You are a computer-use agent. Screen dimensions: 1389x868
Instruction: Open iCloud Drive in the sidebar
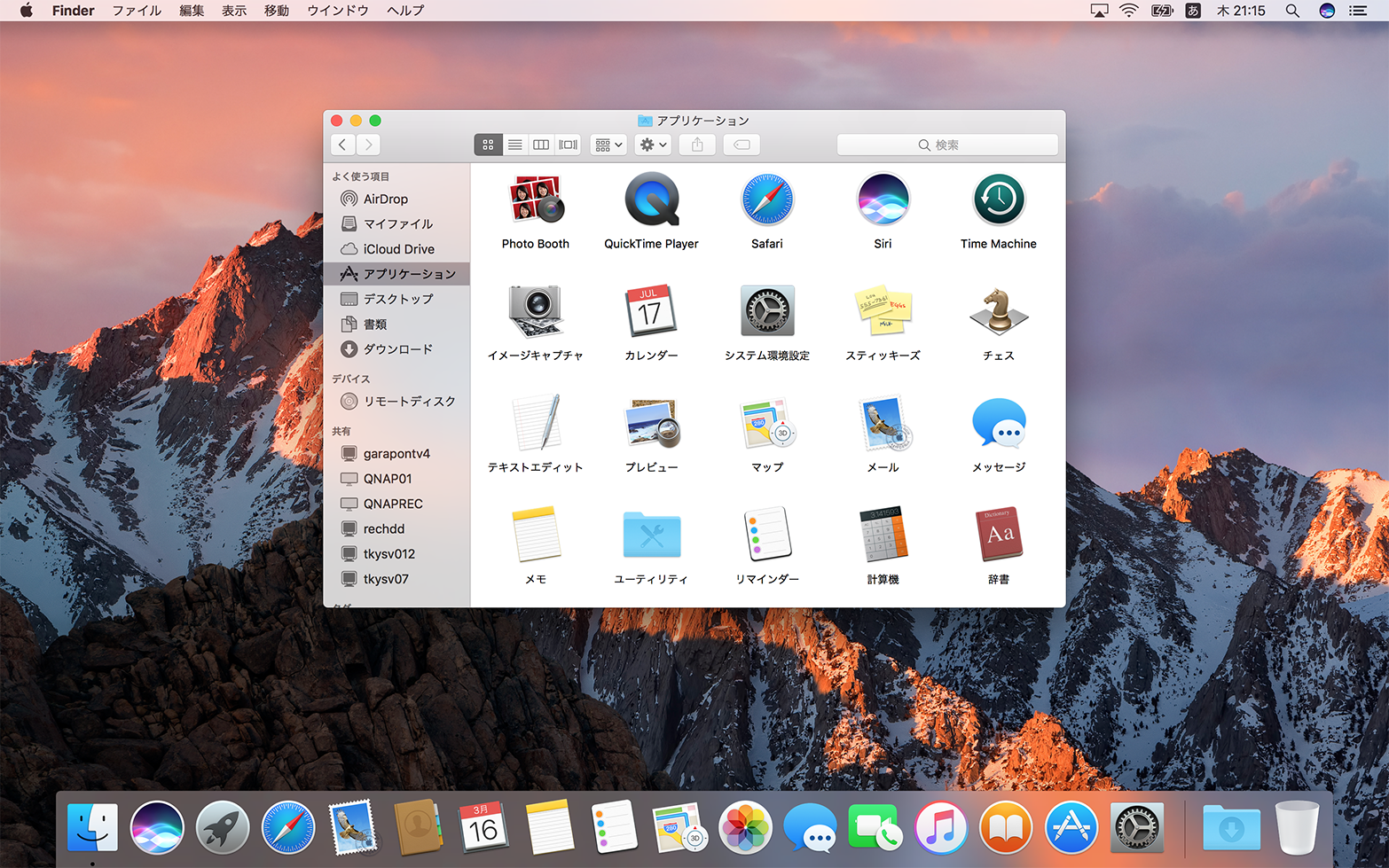396,249
